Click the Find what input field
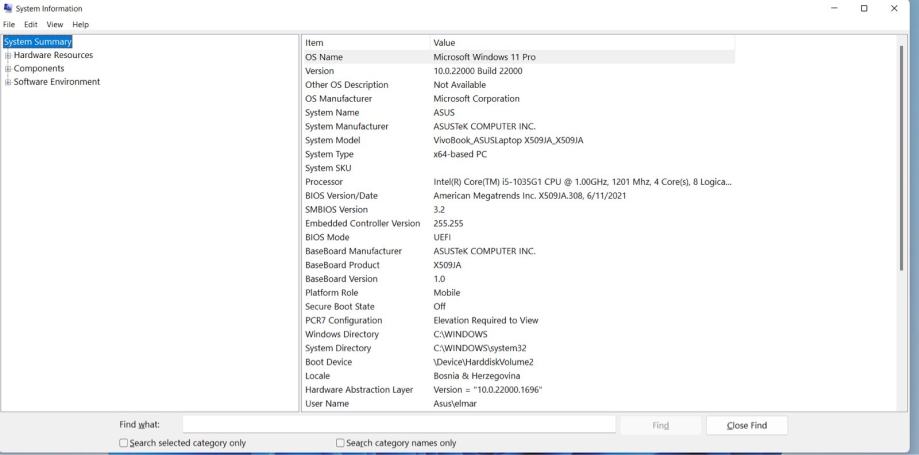This screenshot has height=455, width=919. click(399, 425)
